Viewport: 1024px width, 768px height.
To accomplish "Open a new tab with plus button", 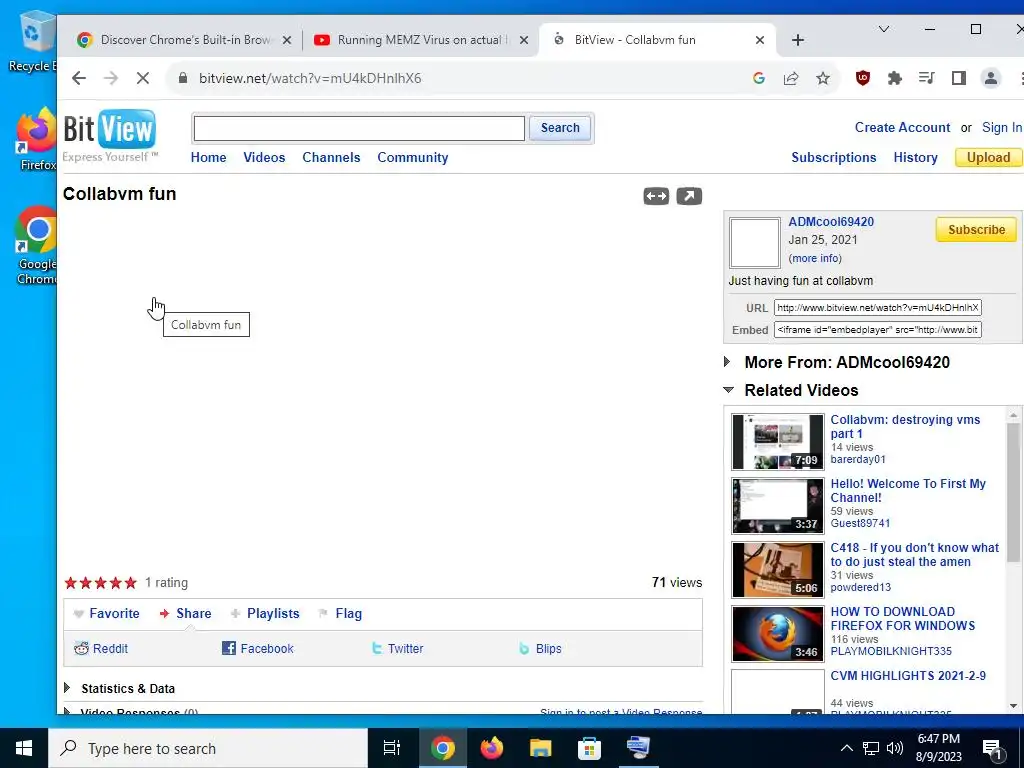I will tap(797, 40).
